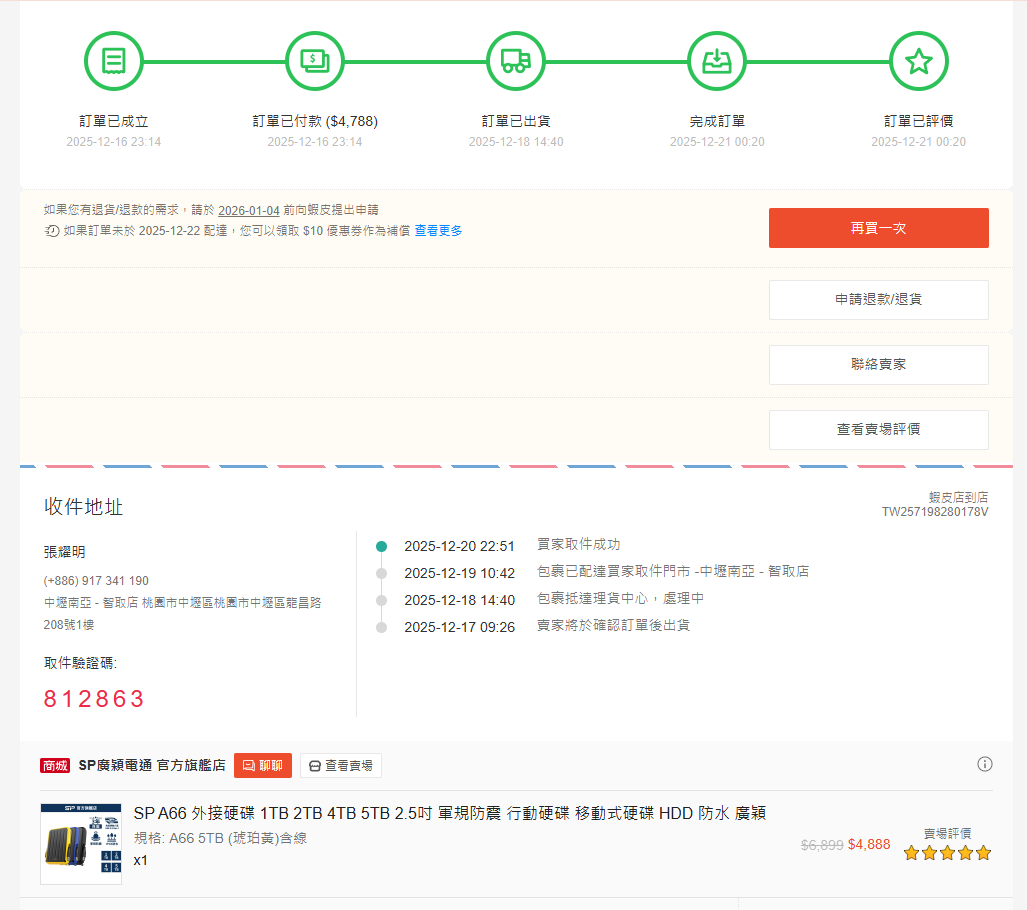1027x910 pixels.
Task: Click the order shipped truck icon
Action: point(516,61)
